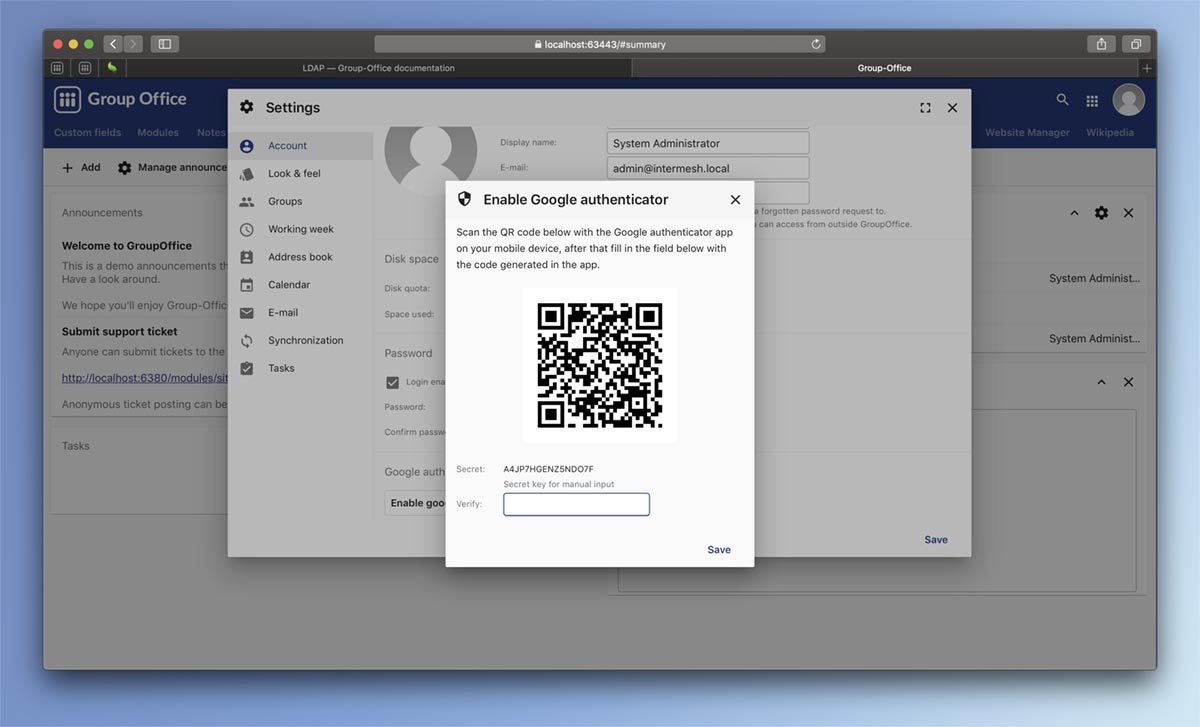This screenshot has height=727, width=1200.
Task: Close the Settings window
Action: [x=952, y=108]
